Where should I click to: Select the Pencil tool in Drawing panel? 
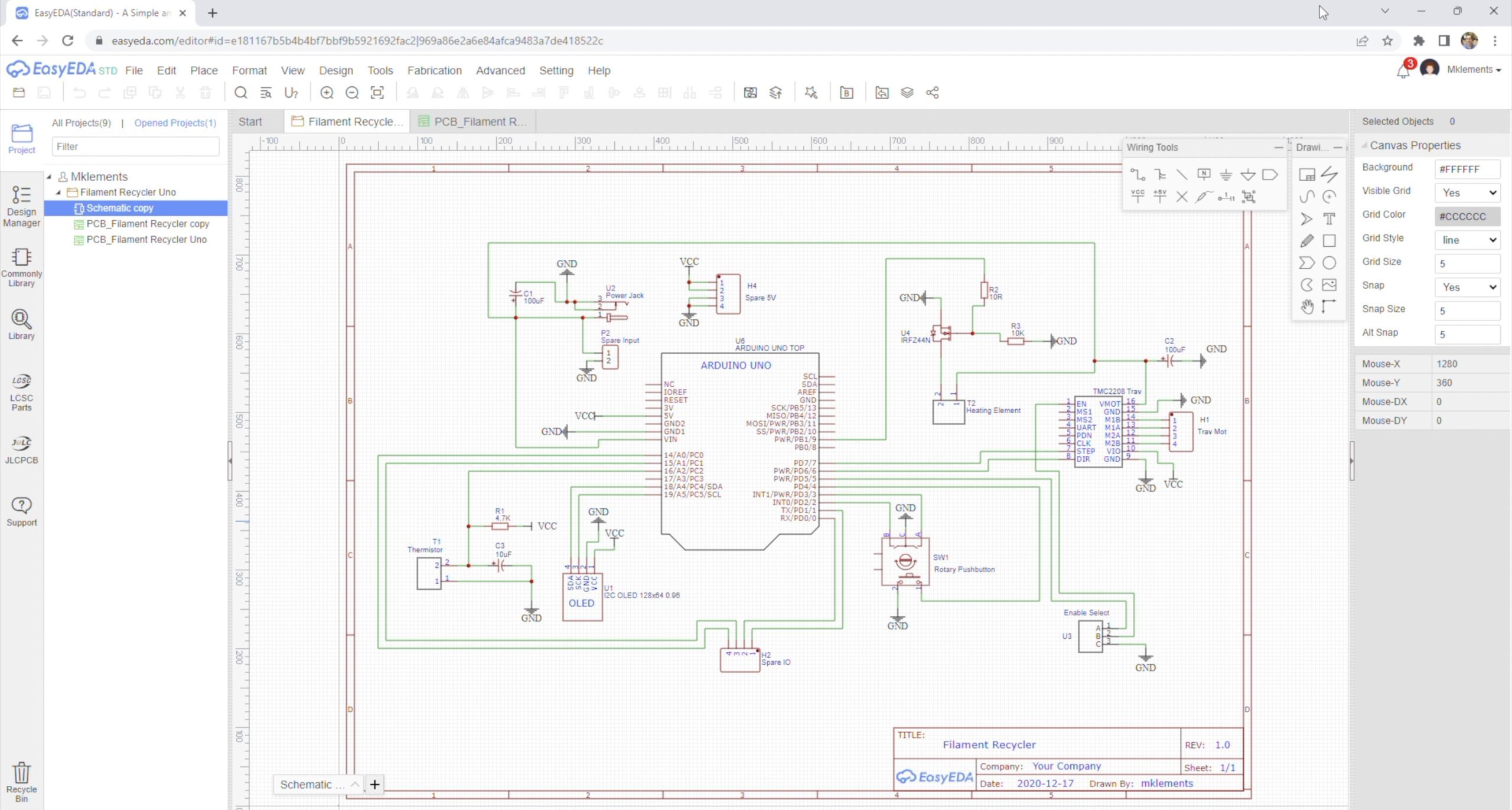pos(1307,241)
